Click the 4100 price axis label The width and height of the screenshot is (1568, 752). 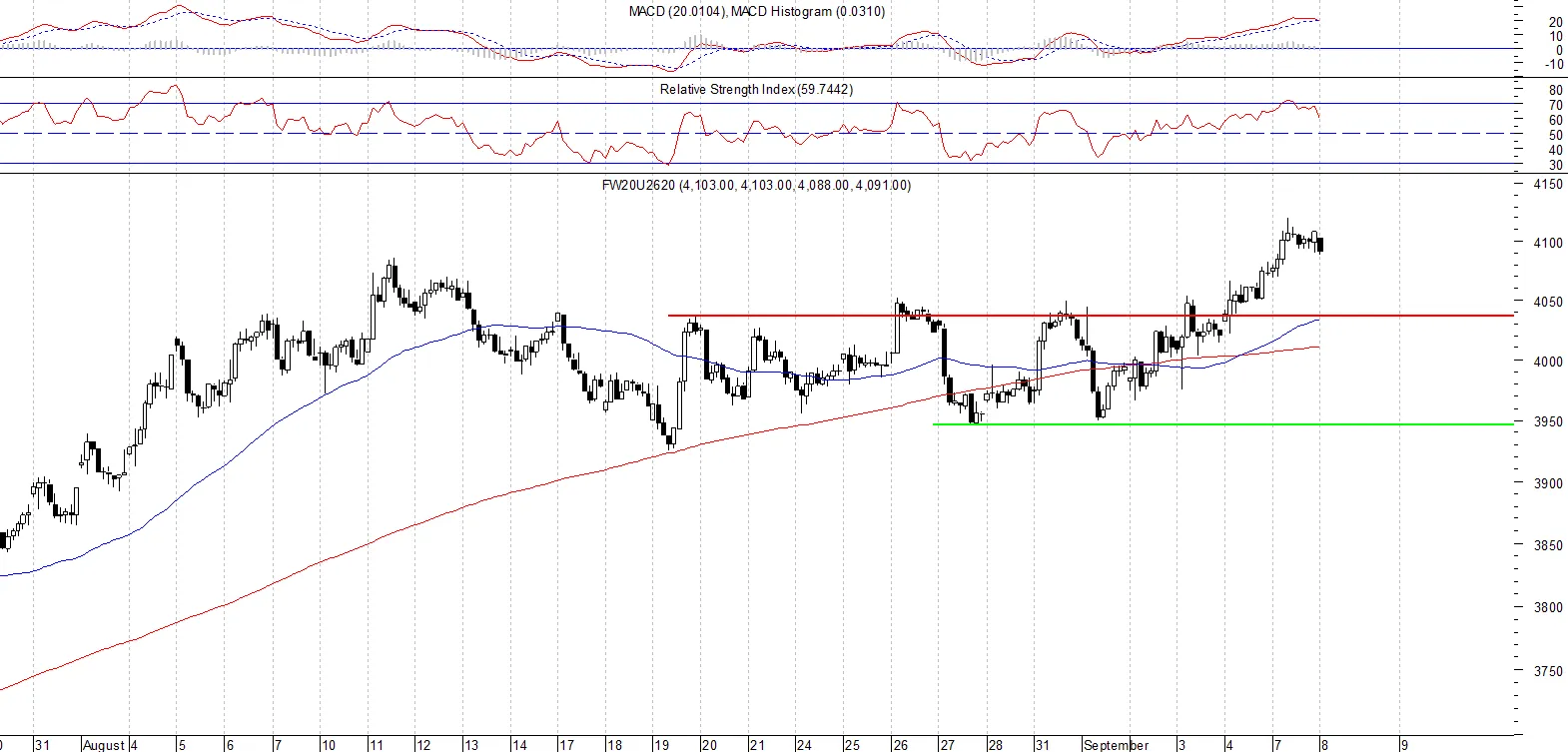point(1548,243)
